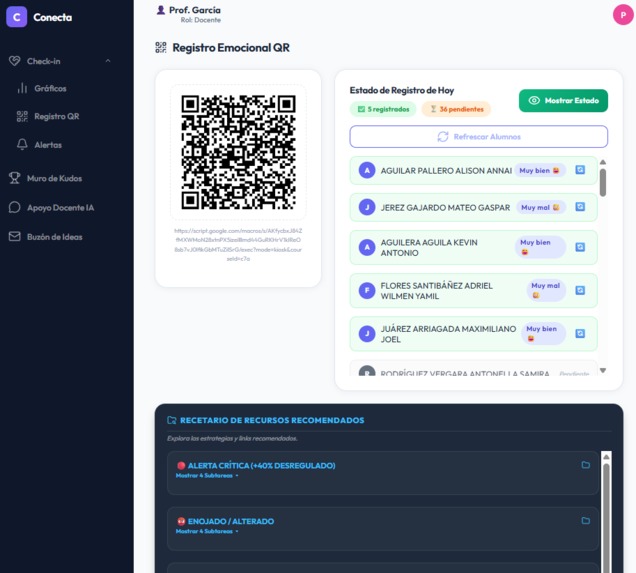Click ALERTA CRÍTICA (+40% DESREGULADO) title
This screenshot has width=636, height=573.
coord(262,466)
